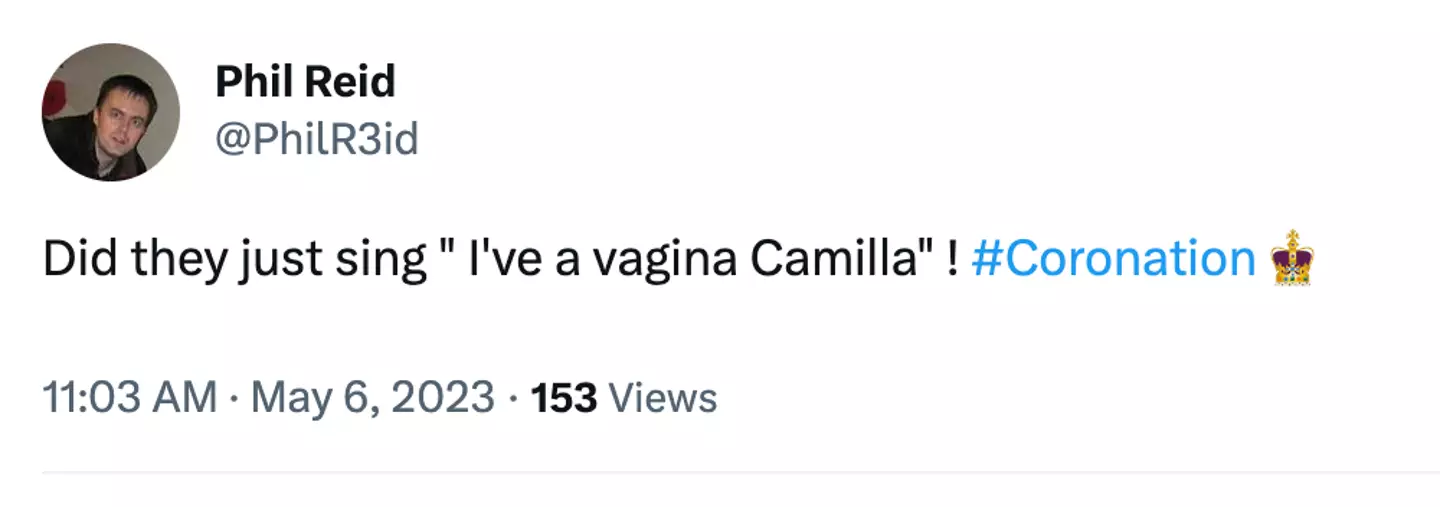Click the 11:03 AM timestamp
1440x507 pixels.
[x=129, y=398]
